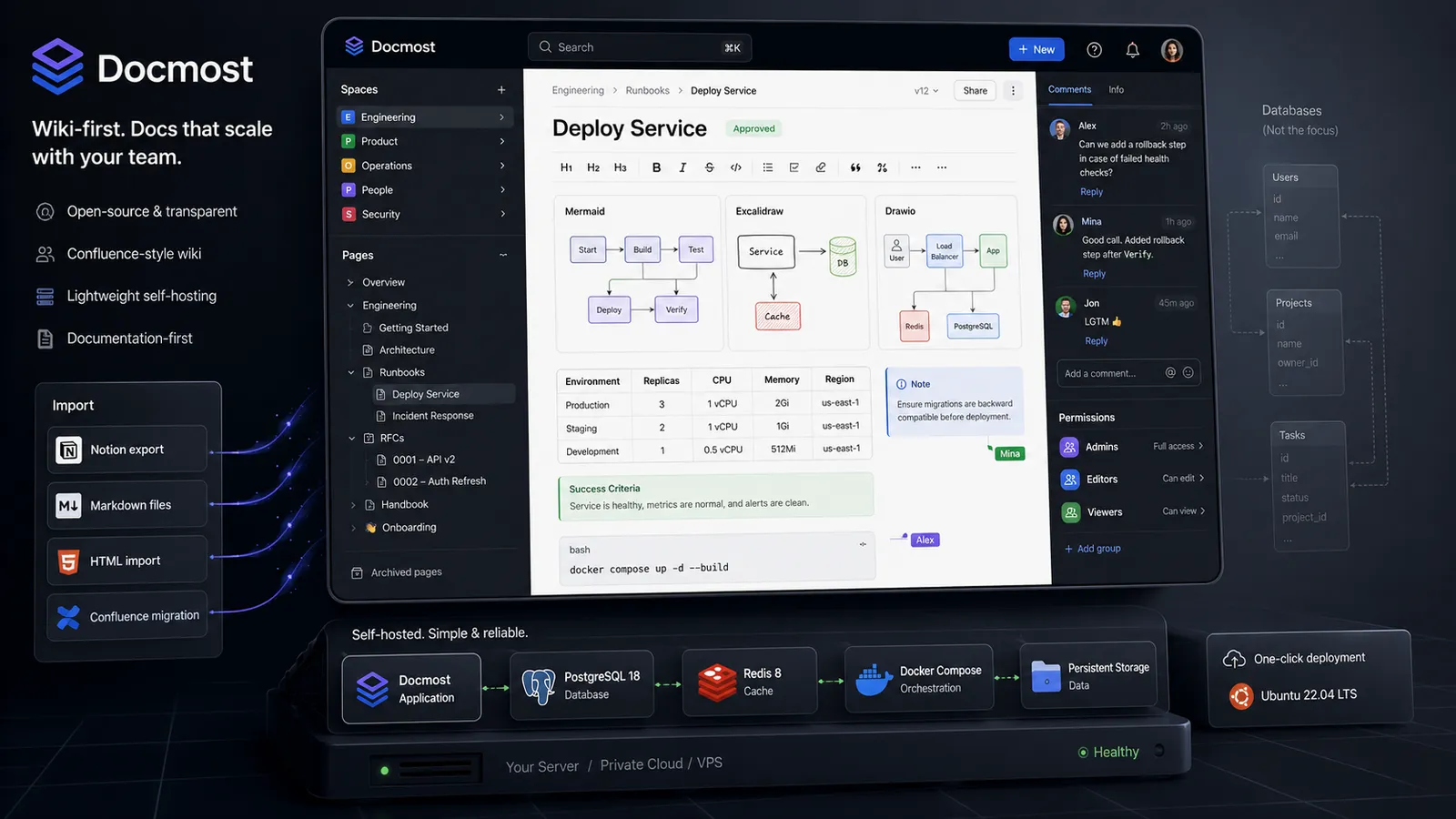This screenshot has width=1456, height=819.
Task: Expand the Security space chevron
Action: tap(502, 214)
